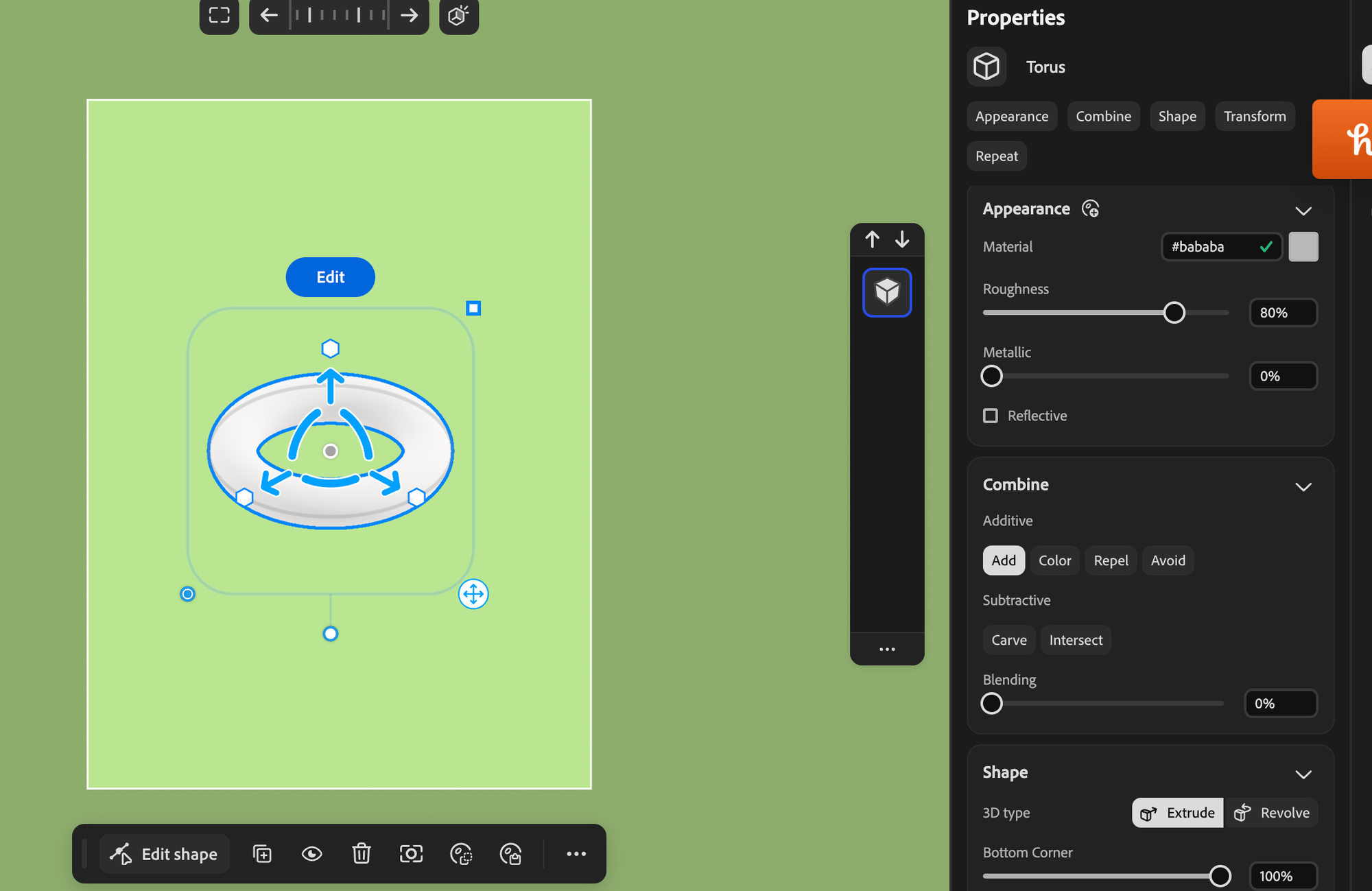Click the add-material icon next to Appearance heading
This screenshot has width=1372, height=891.
(1090, 209)
